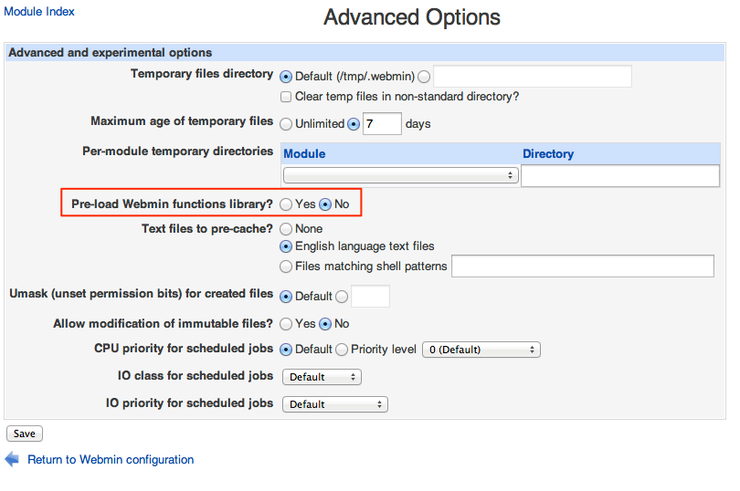Select CPU Priority level radio

pos(342,349)
